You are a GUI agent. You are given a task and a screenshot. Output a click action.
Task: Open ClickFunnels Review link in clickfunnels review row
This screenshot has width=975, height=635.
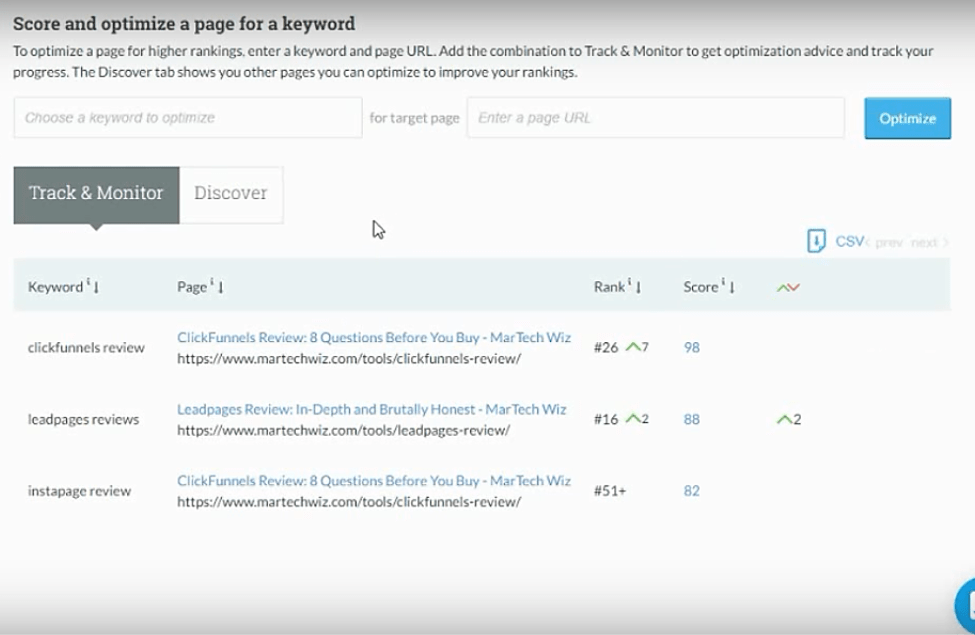click(374, 338)
